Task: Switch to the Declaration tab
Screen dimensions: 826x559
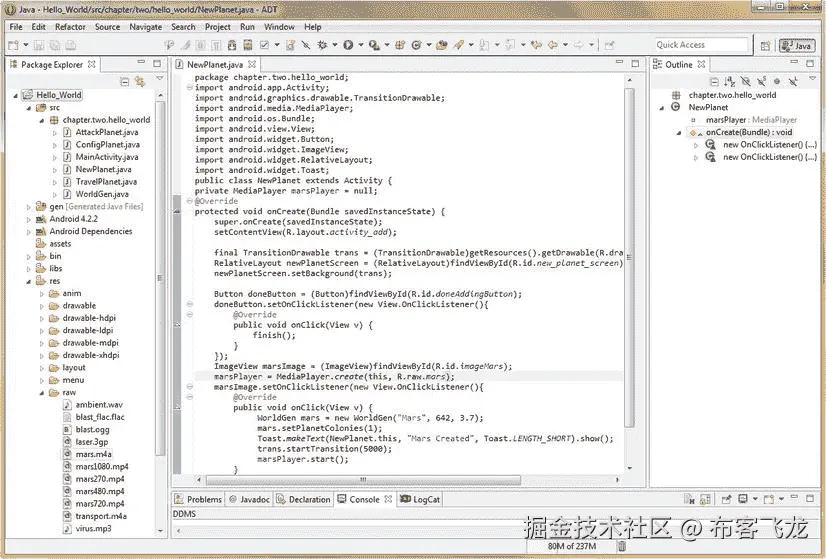Action: [x=303, y=499]
